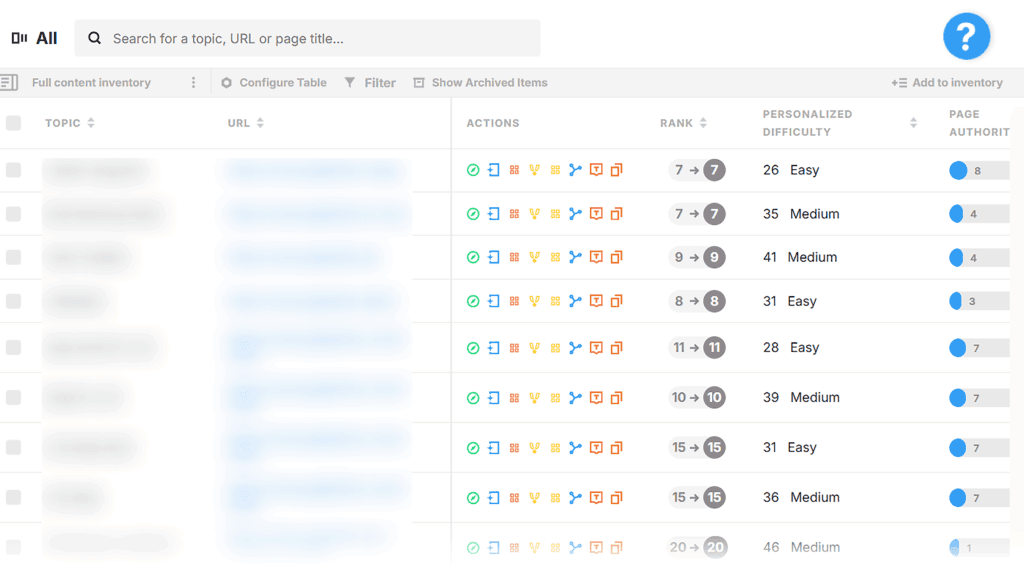Image resolution: width=1024 pixels, height=566 pixels.
Task: Check the box for the 36 Medium row
Action: point(13,497)
